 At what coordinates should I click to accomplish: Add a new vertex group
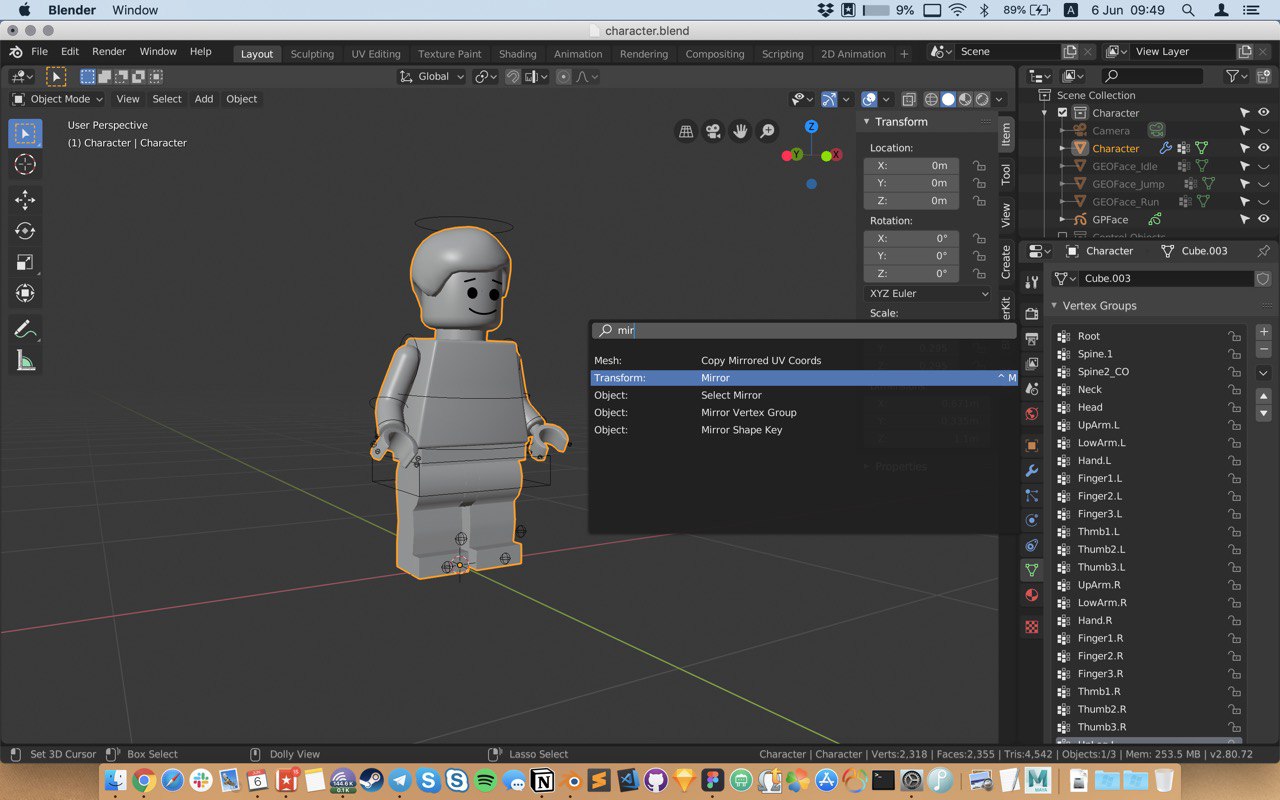(1264, 332)
